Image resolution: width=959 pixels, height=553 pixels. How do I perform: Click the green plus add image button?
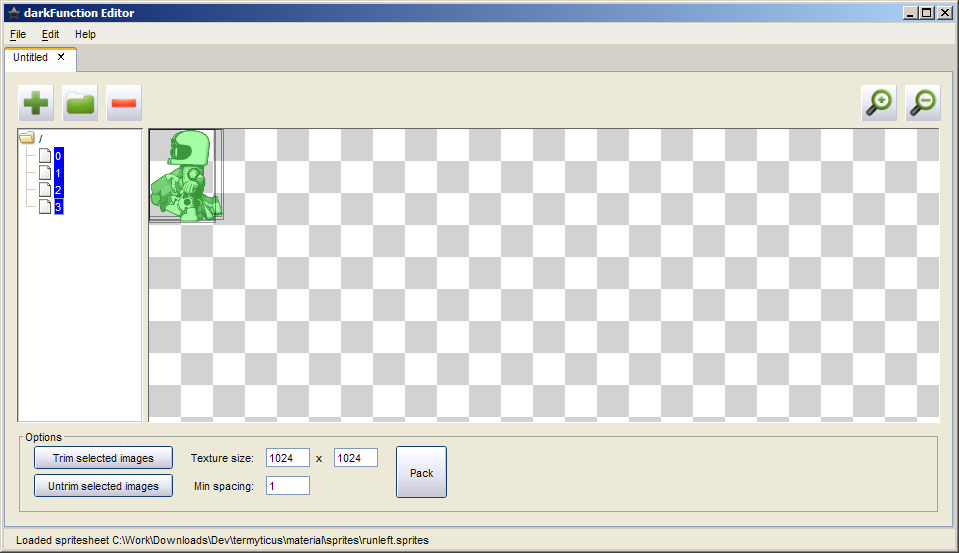coord(36,103)
